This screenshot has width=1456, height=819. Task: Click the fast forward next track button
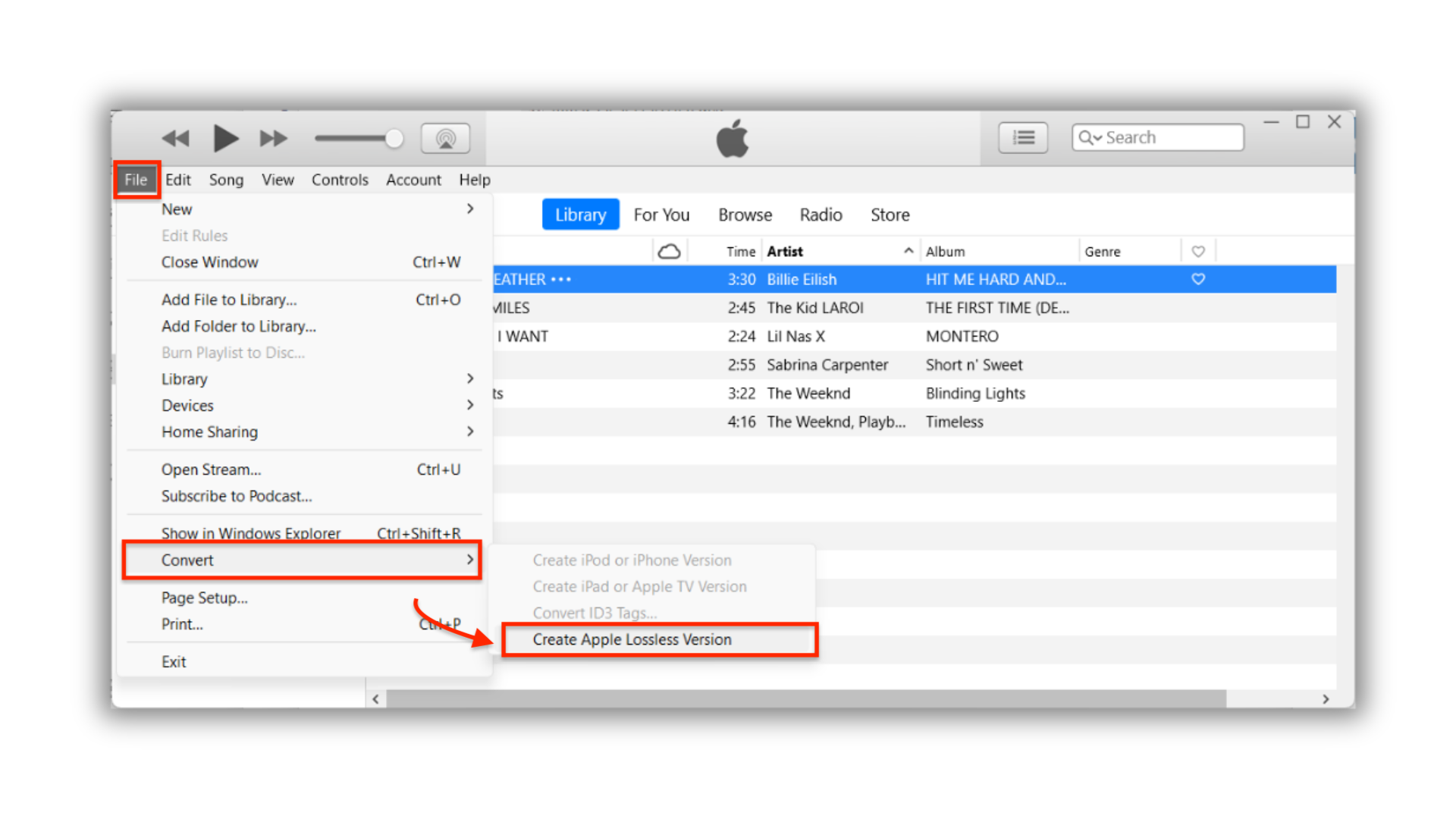pyautogui.click(x=274, y=139)
